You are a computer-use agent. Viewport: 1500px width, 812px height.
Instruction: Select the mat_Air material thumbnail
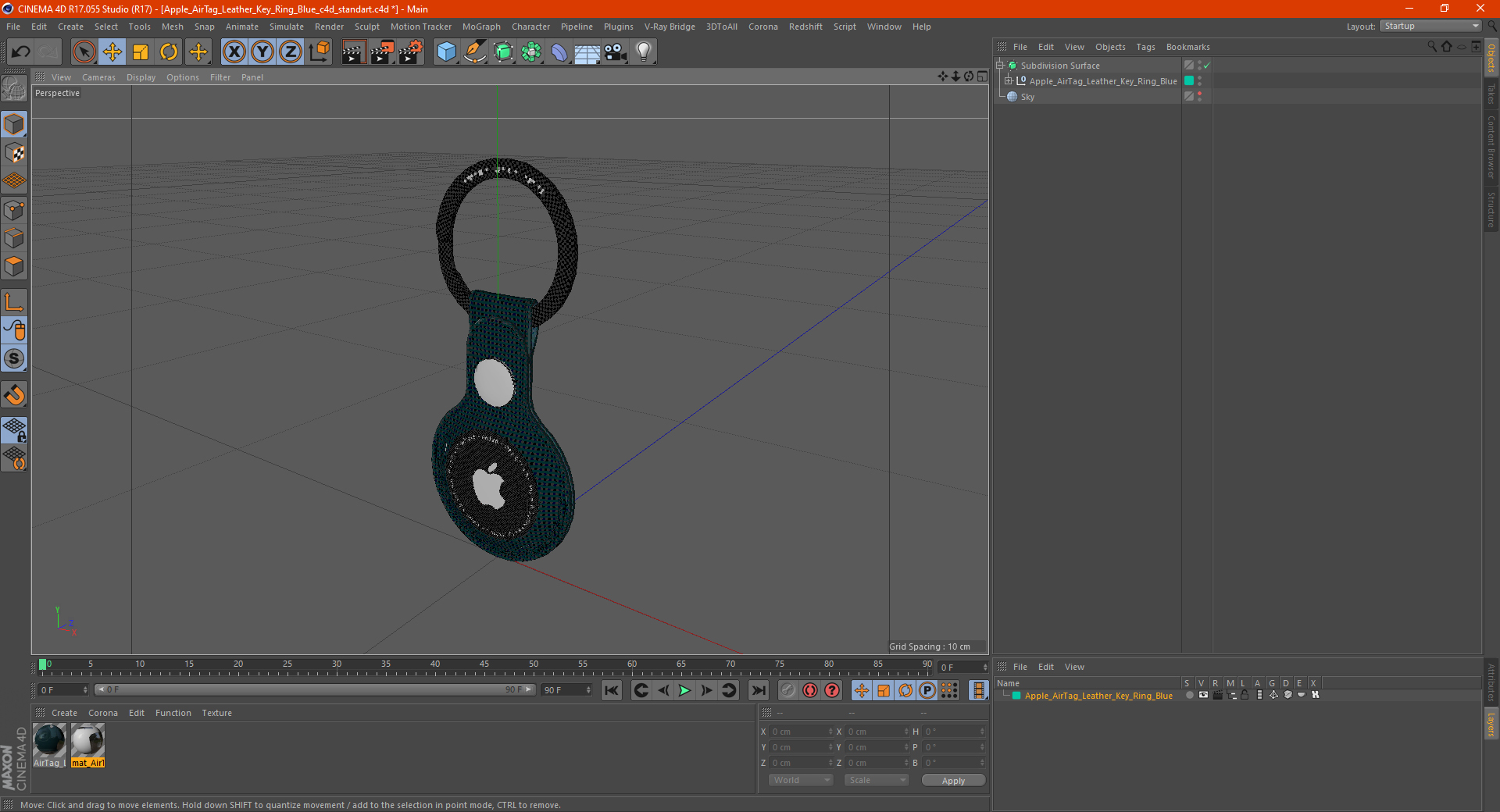pyautogui.click(x=87, y=746)
